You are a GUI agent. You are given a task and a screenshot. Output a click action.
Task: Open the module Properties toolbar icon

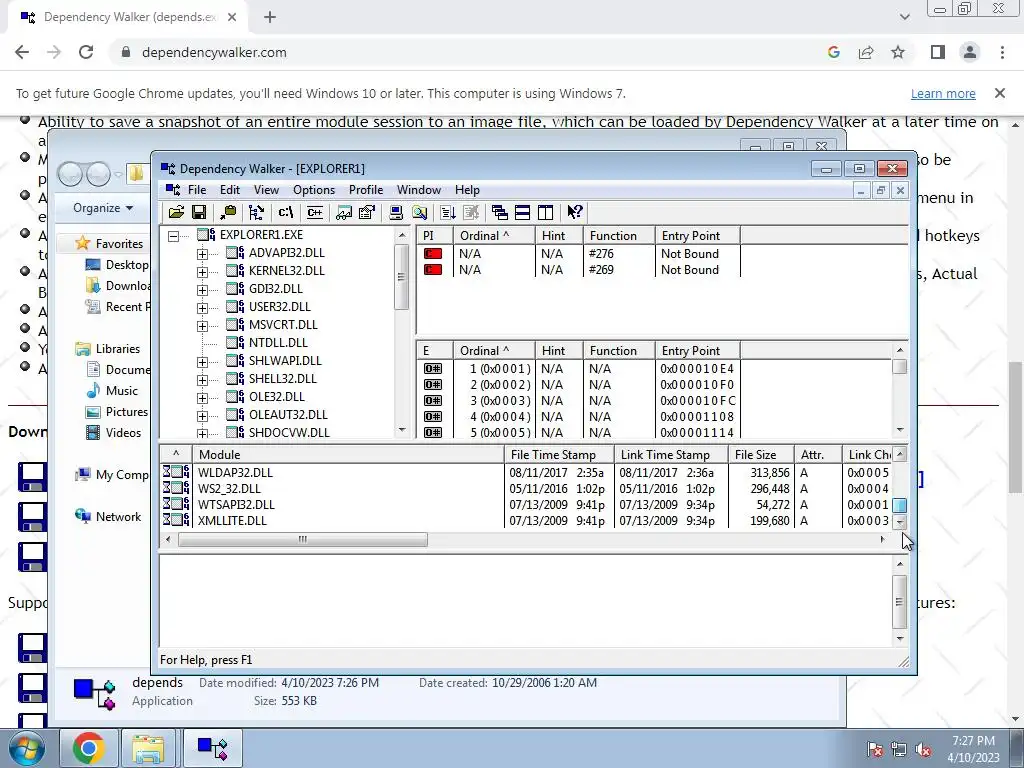click(367, 212)
